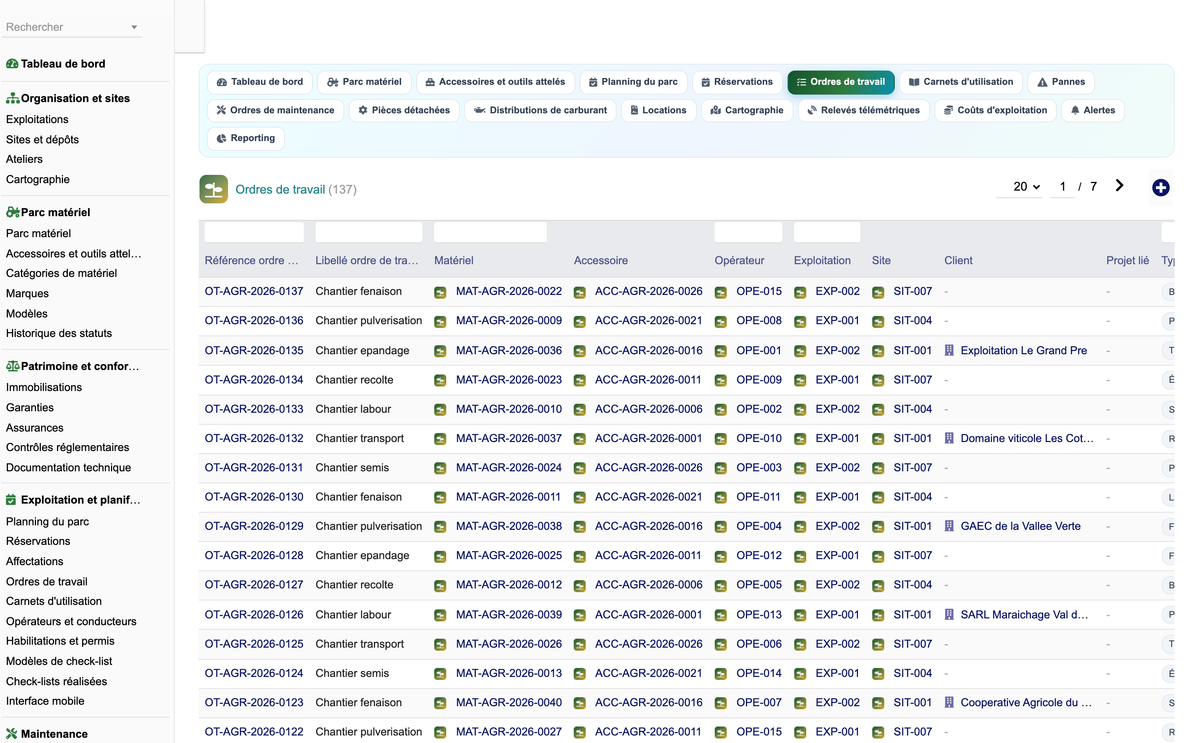Go to next page arrow

(1119, 186)
